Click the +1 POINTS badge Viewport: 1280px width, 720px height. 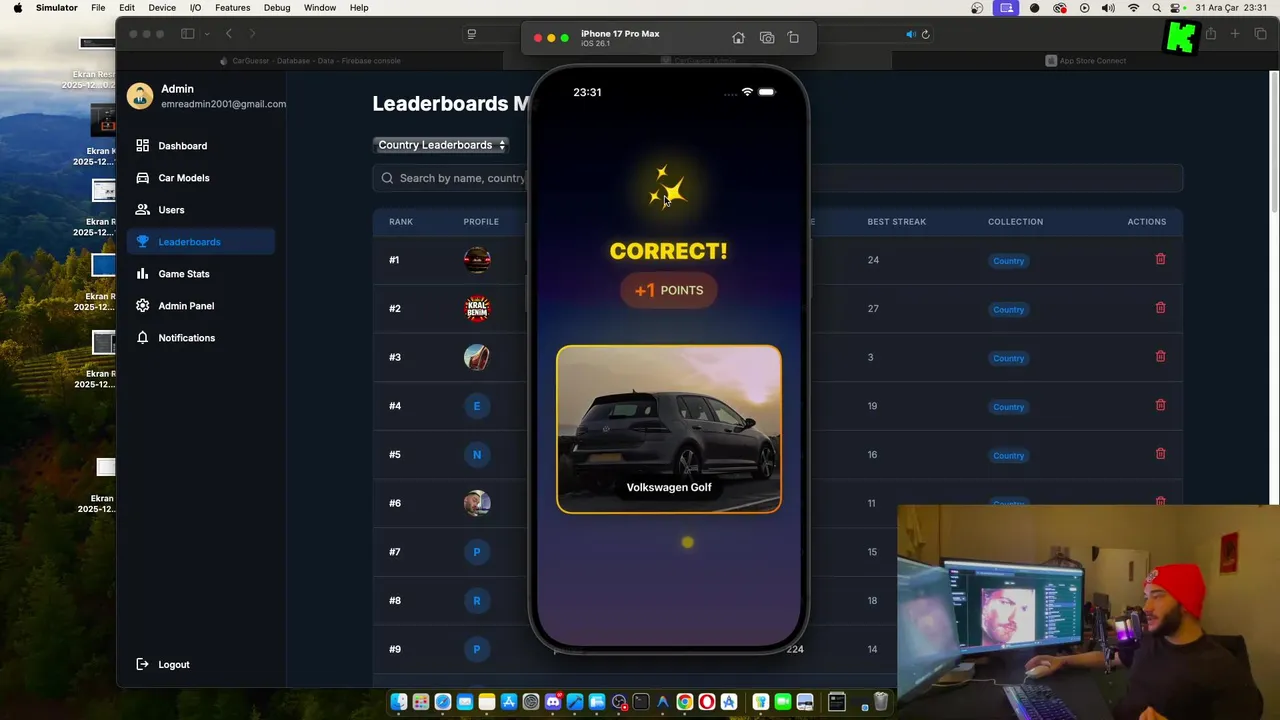coord(669,290)
